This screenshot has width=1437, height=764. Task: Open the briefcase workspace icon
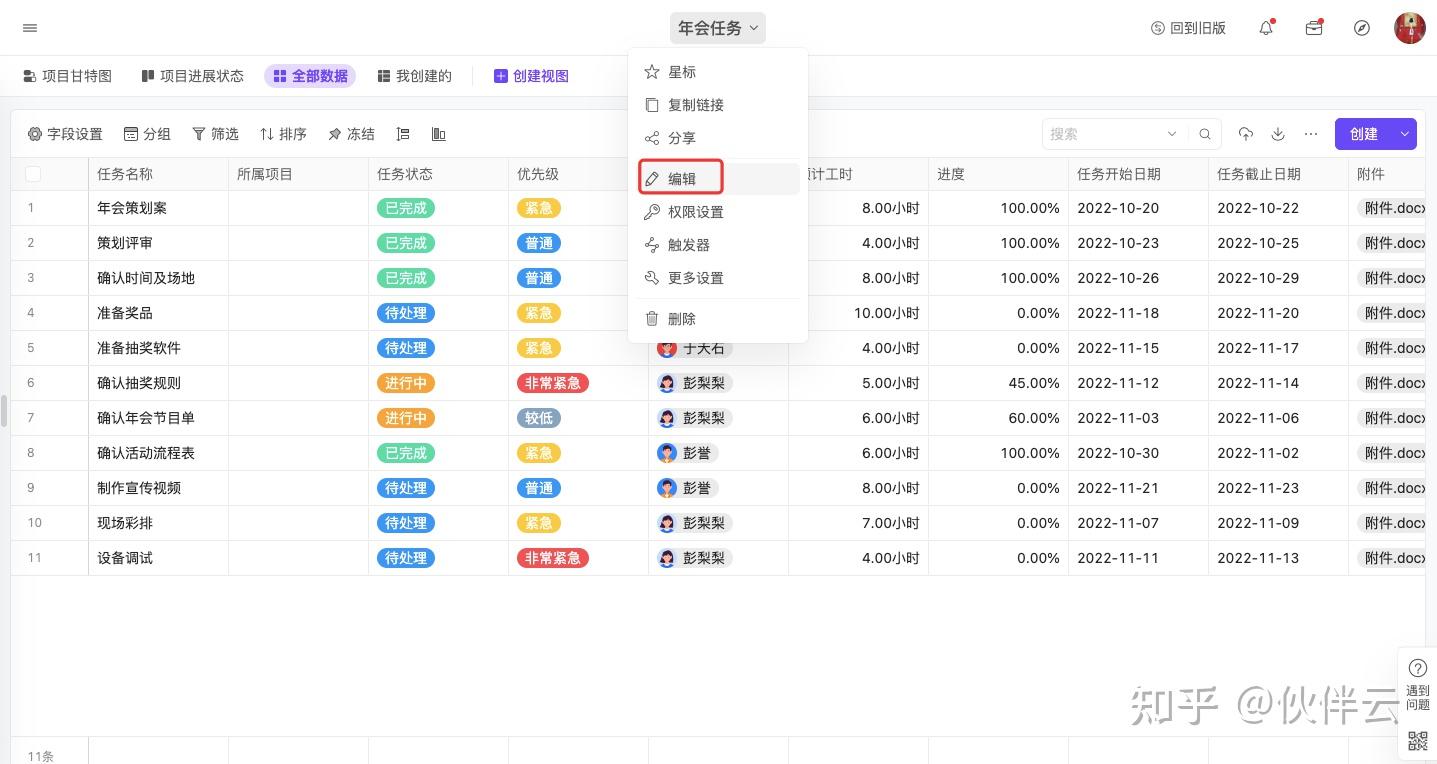tap(1314, 28)
